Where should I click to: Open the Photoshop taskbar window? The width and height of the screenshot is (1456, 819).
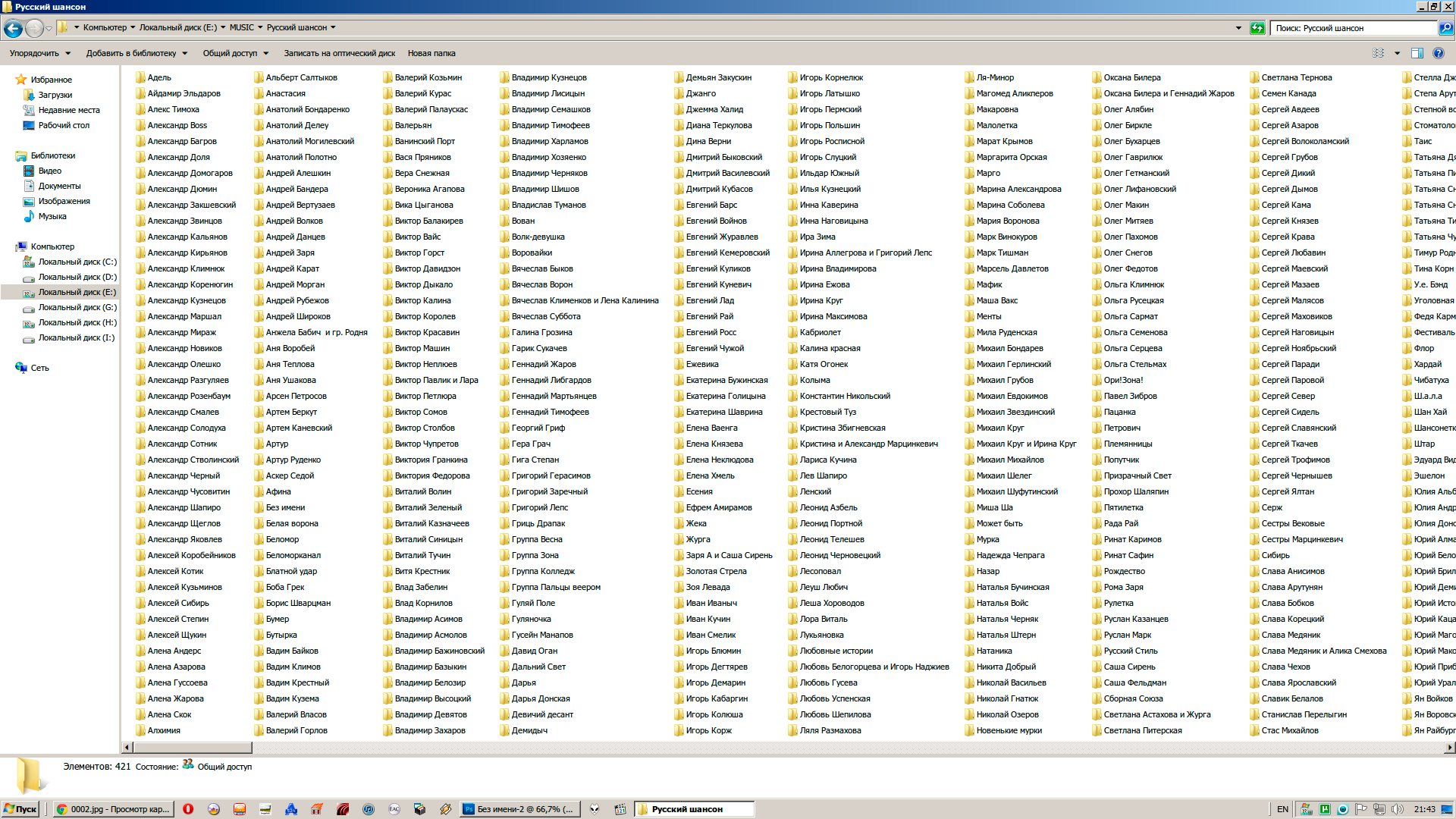521,809
